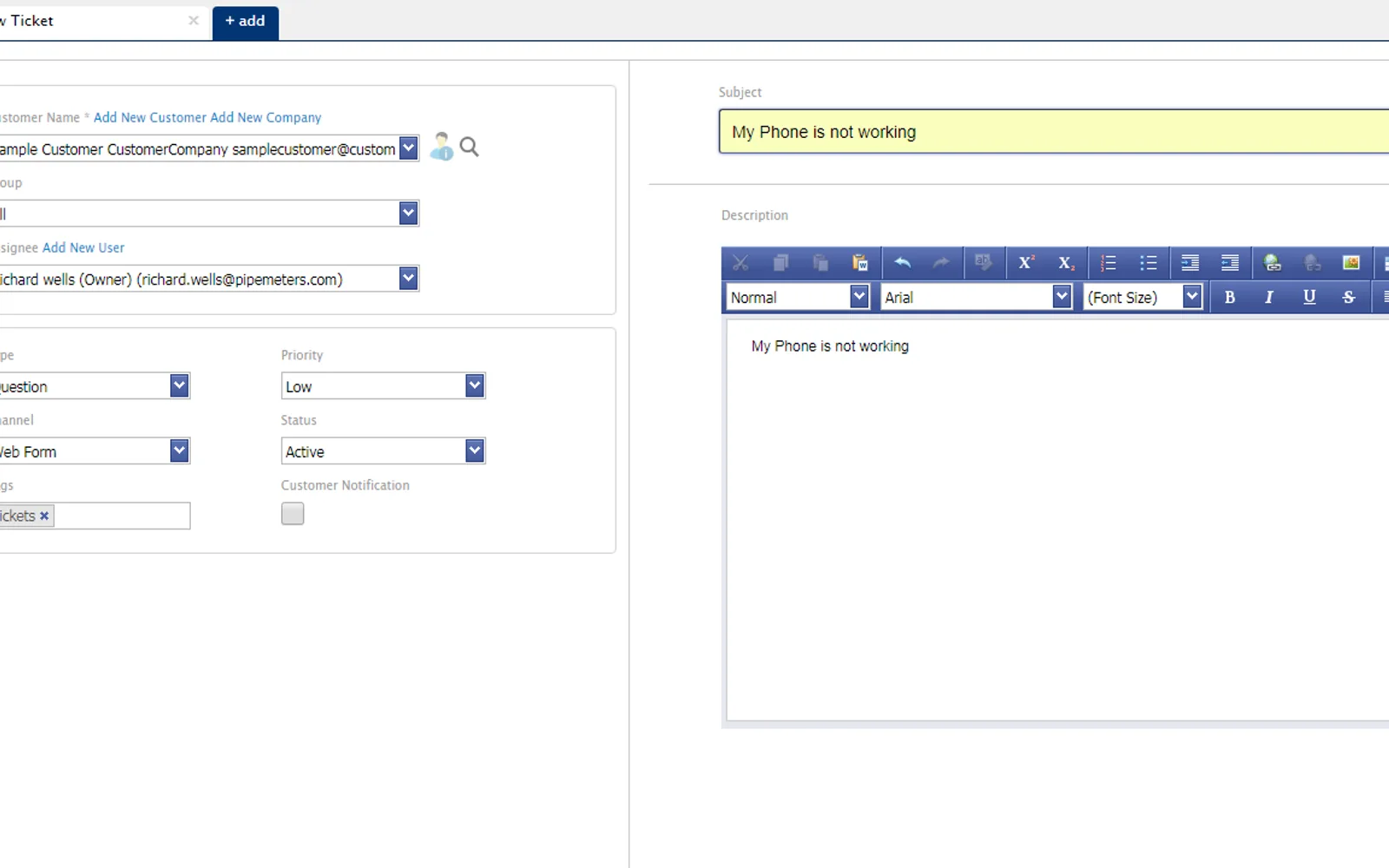Apply superscript formatting

coord(1026,263)
